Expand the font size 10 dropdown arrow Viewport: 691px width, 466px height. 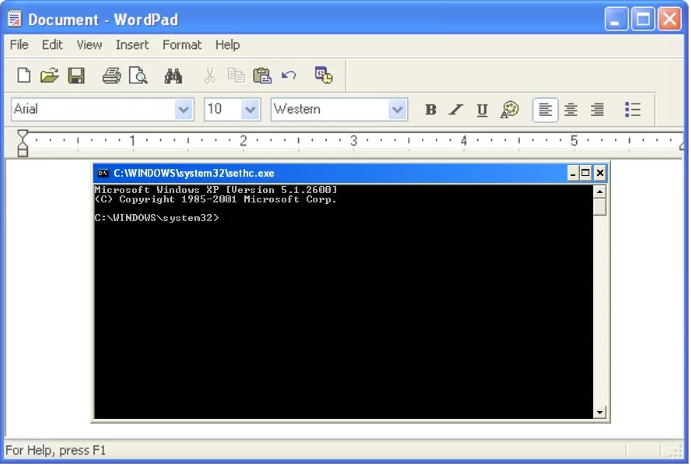coord(250,110)
